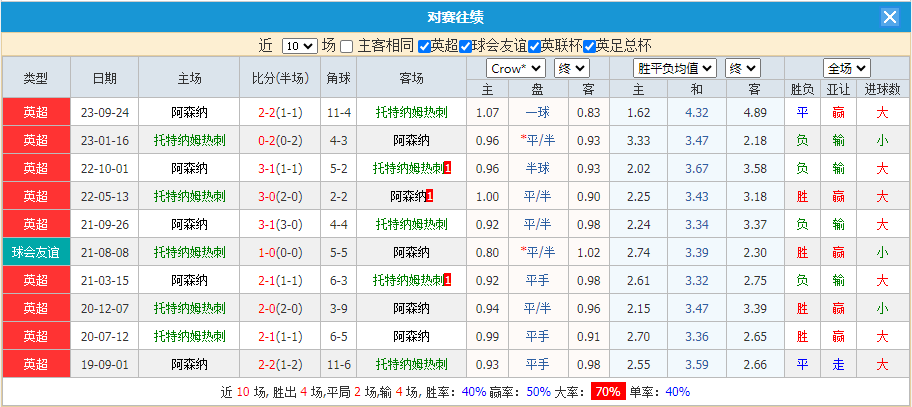Image resolution: width=912 pixels, height=407 pixels.
Task: Click the 英超 type cell for 19-09-01
Action: pos(36,364)
